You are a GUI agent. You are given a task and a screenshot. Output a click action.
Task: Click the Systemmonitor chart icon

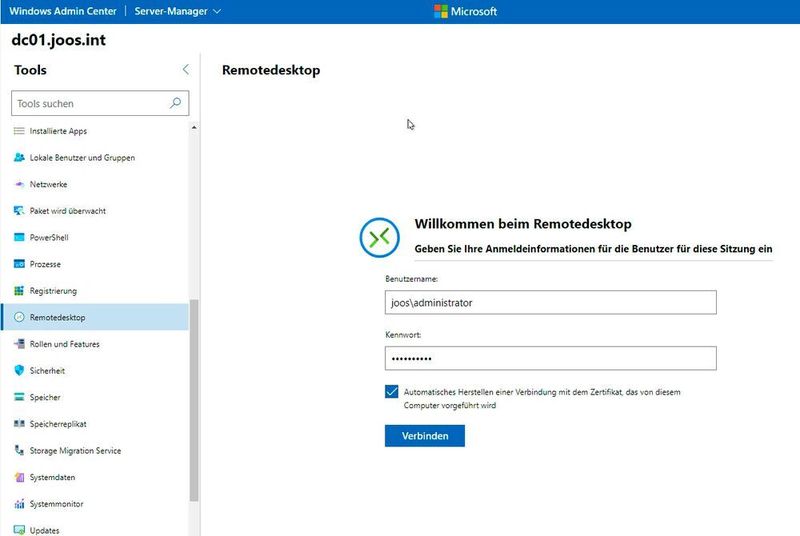click(19, 504)
